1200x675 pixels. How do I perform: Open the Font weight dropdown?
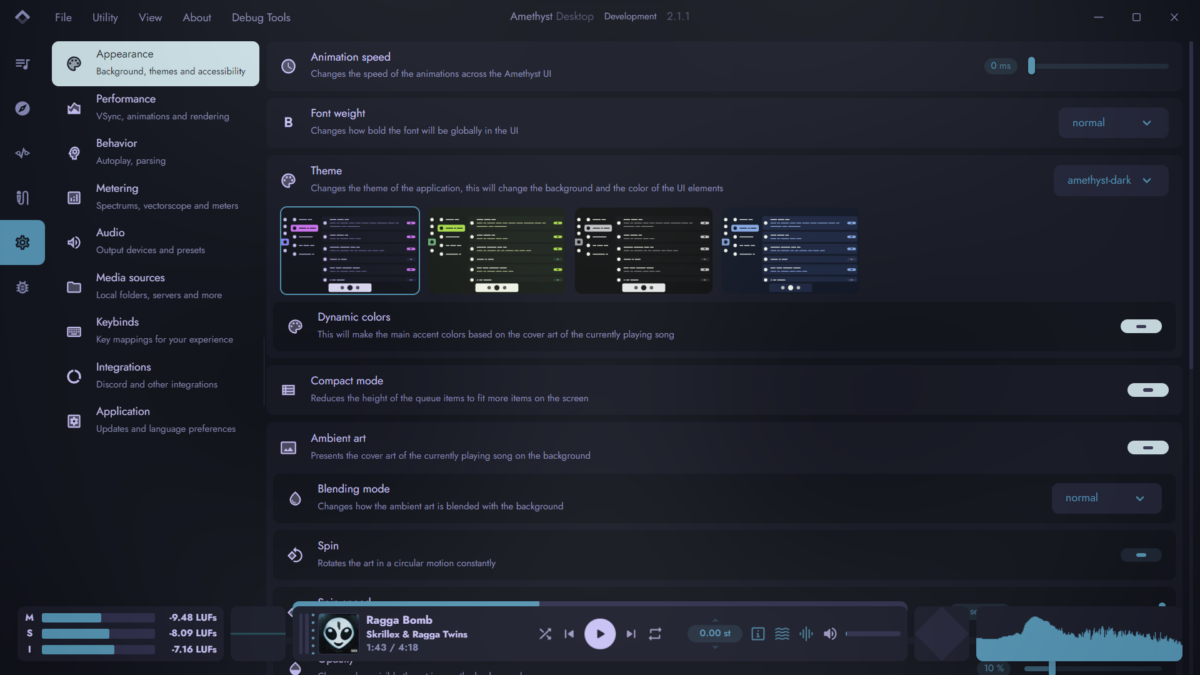coord(1114,123)
